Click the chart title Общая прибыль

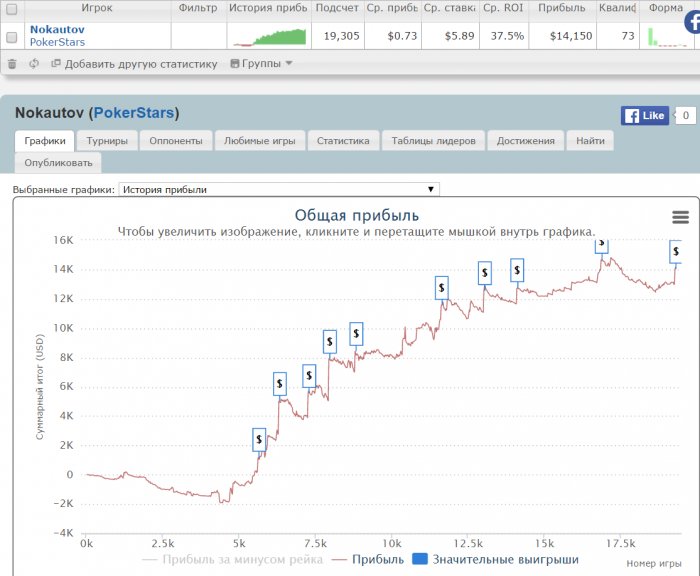(x=357, y=215)
